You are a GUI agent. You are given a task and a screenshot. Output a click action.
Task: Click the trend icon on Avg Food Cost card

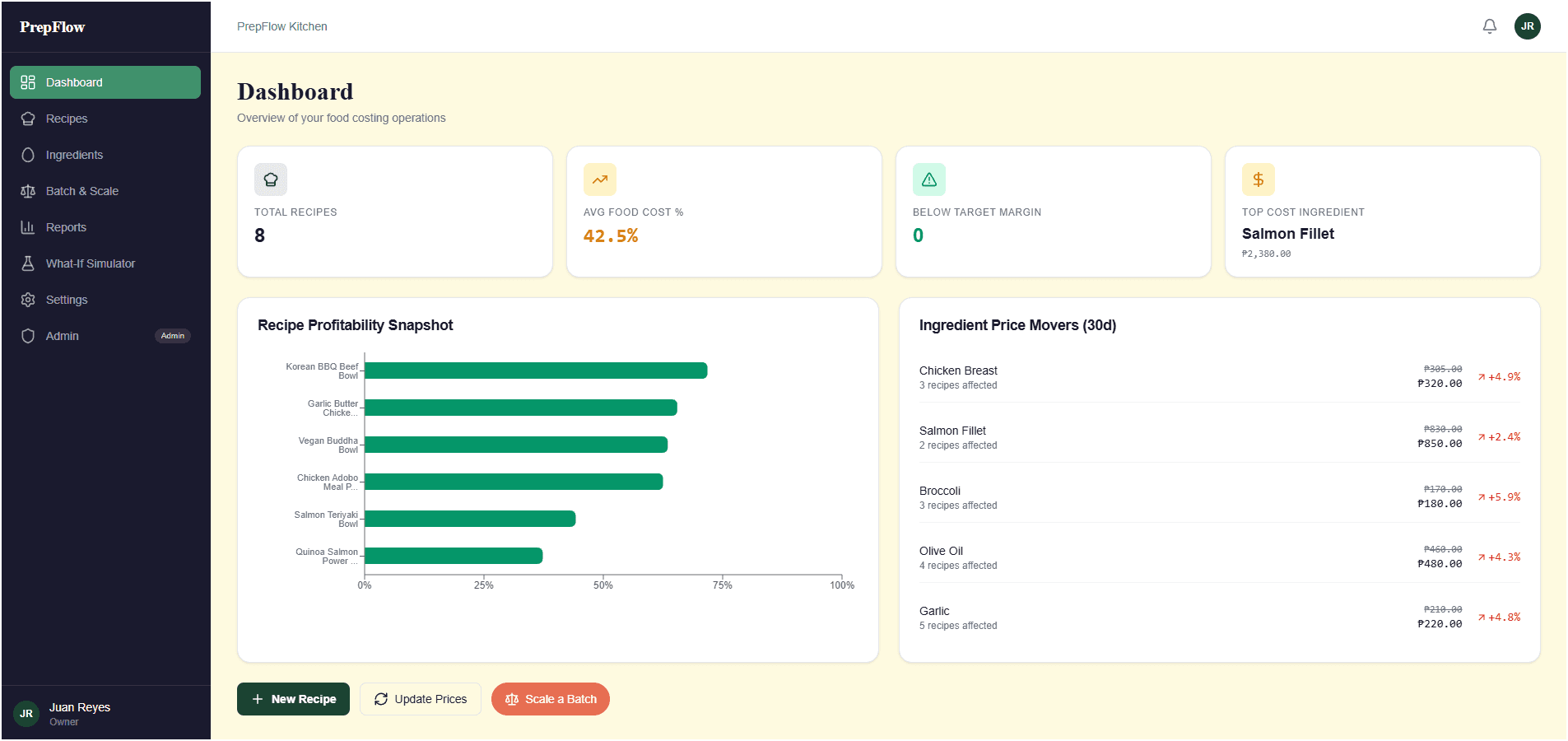(599, 179)
